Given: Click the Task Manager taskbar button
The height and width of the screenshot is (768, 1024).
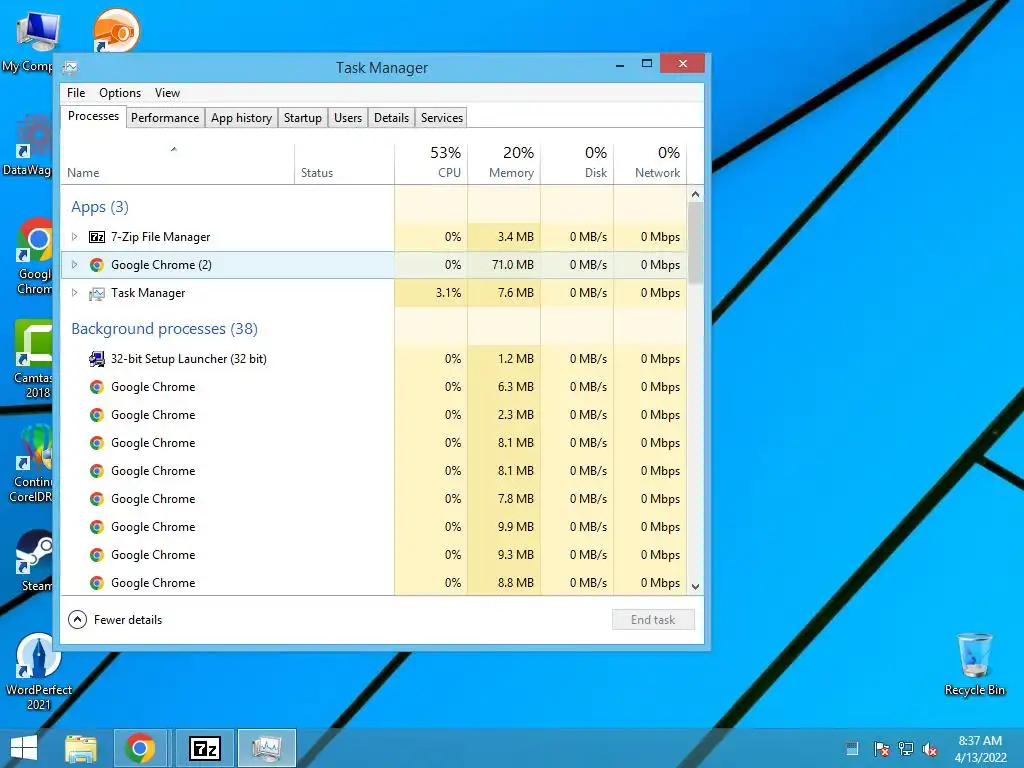Looking at the screenshot, I should [x=266, y=748].
